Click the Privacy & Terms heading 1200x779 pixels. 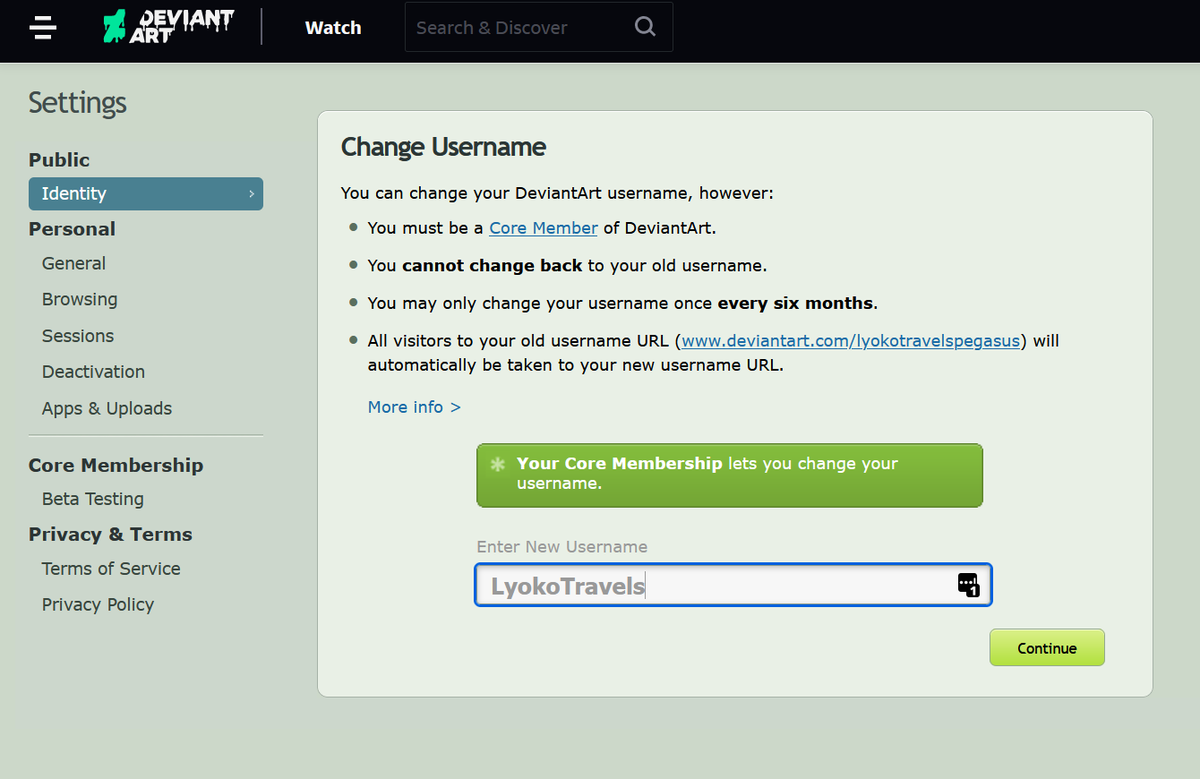click(110, 534)
